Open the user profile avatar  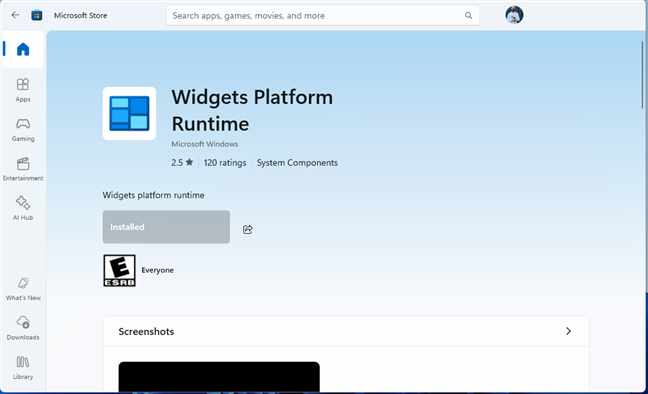(514, 15)
